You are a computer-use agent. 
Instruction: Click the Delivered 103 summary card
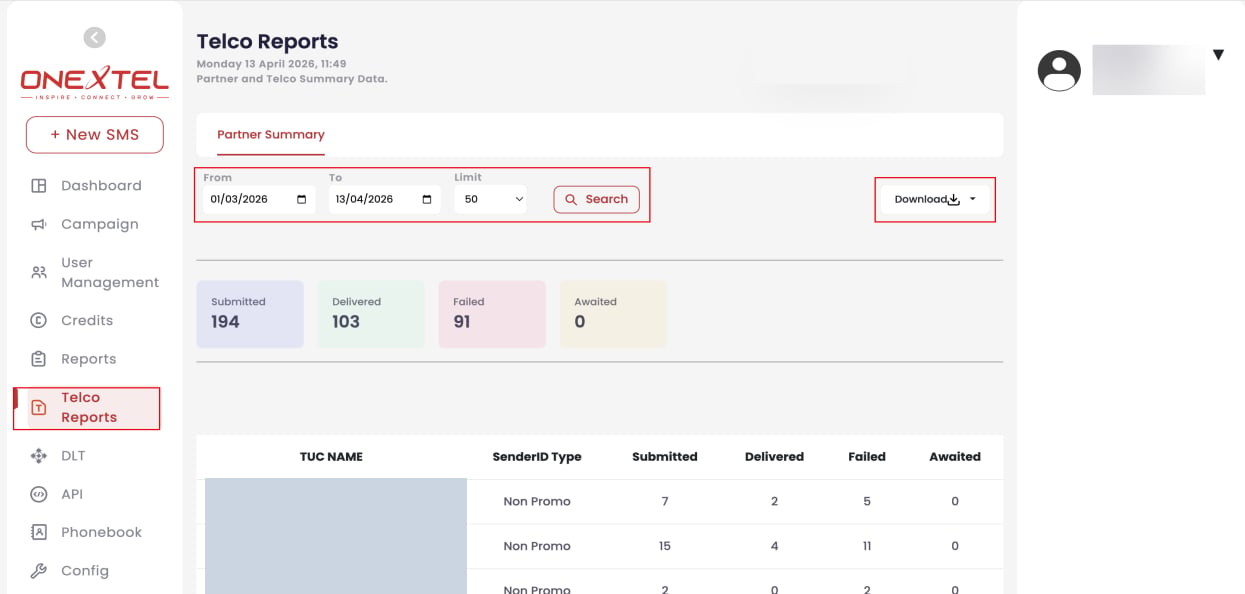pyautogui.click(x=371, y=314)
